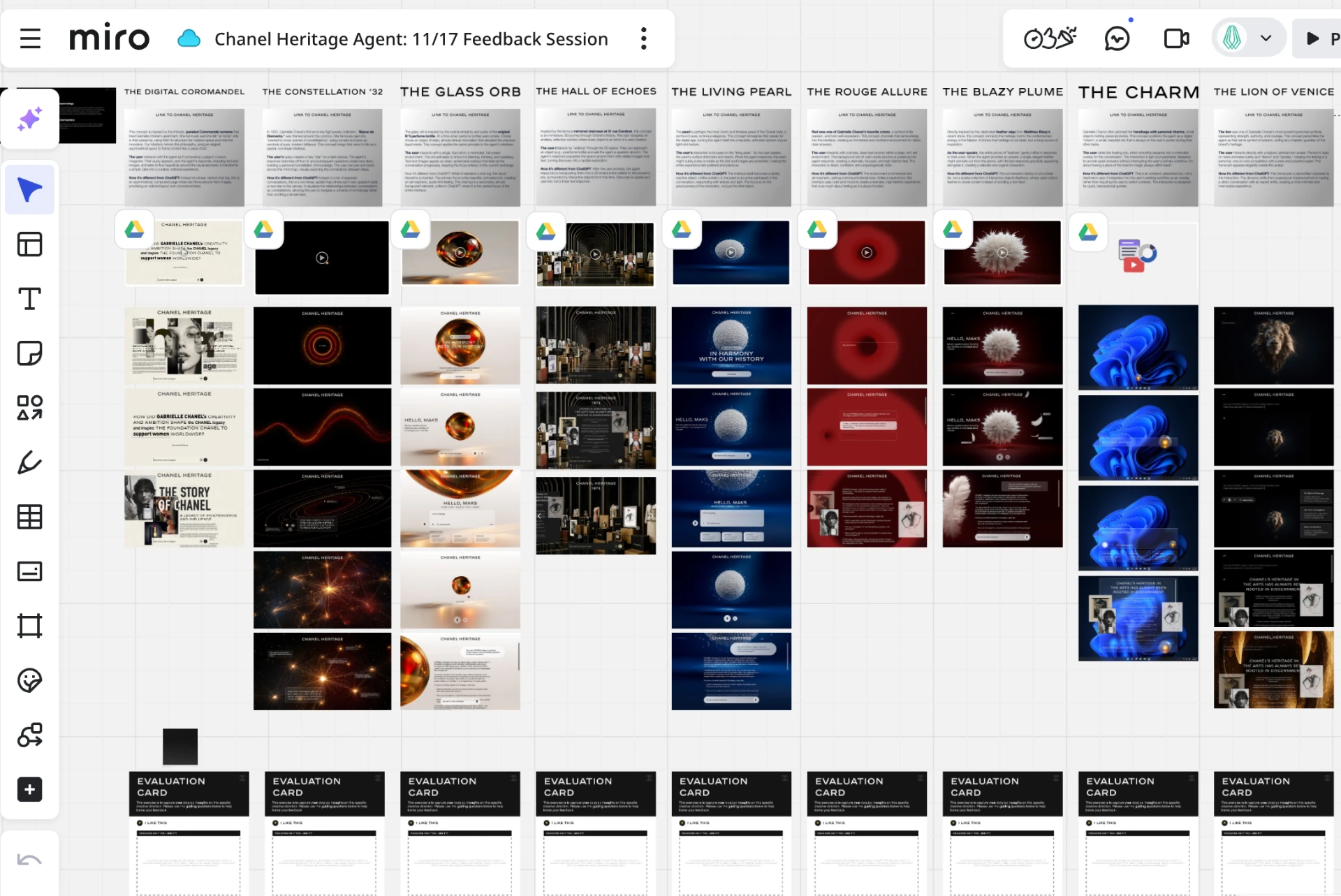Play The Glass Orb video preview
The height and width of the screenshot is (896, 1341).
(x=460, y=252)
